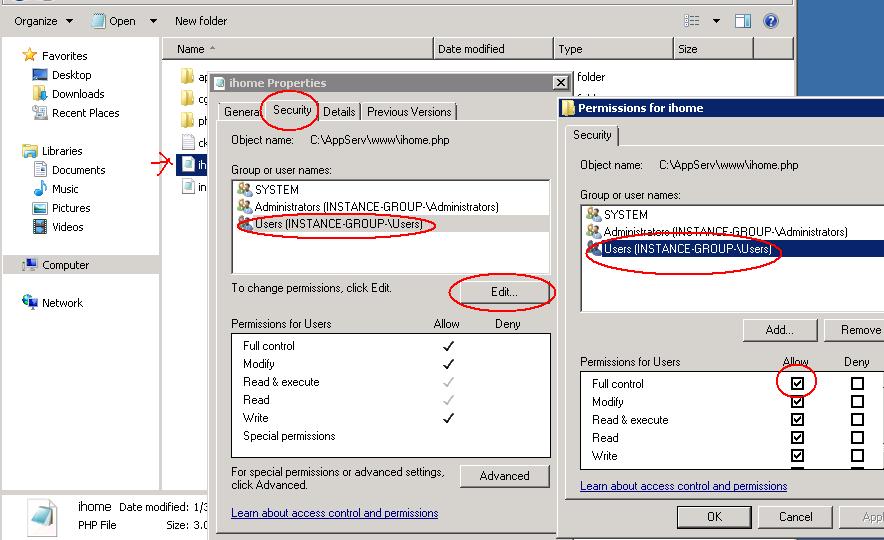Click the Advanced button
The height and width of the screenshot is (540, 884).
504,476
